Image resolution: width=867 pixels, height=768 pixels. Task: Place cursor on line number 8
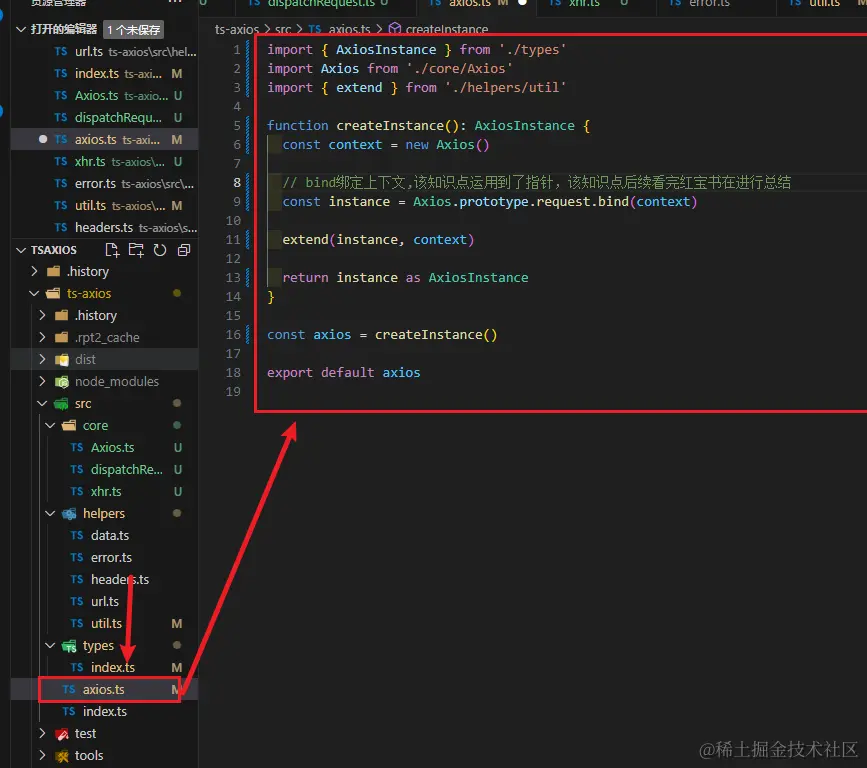[237, 182]
